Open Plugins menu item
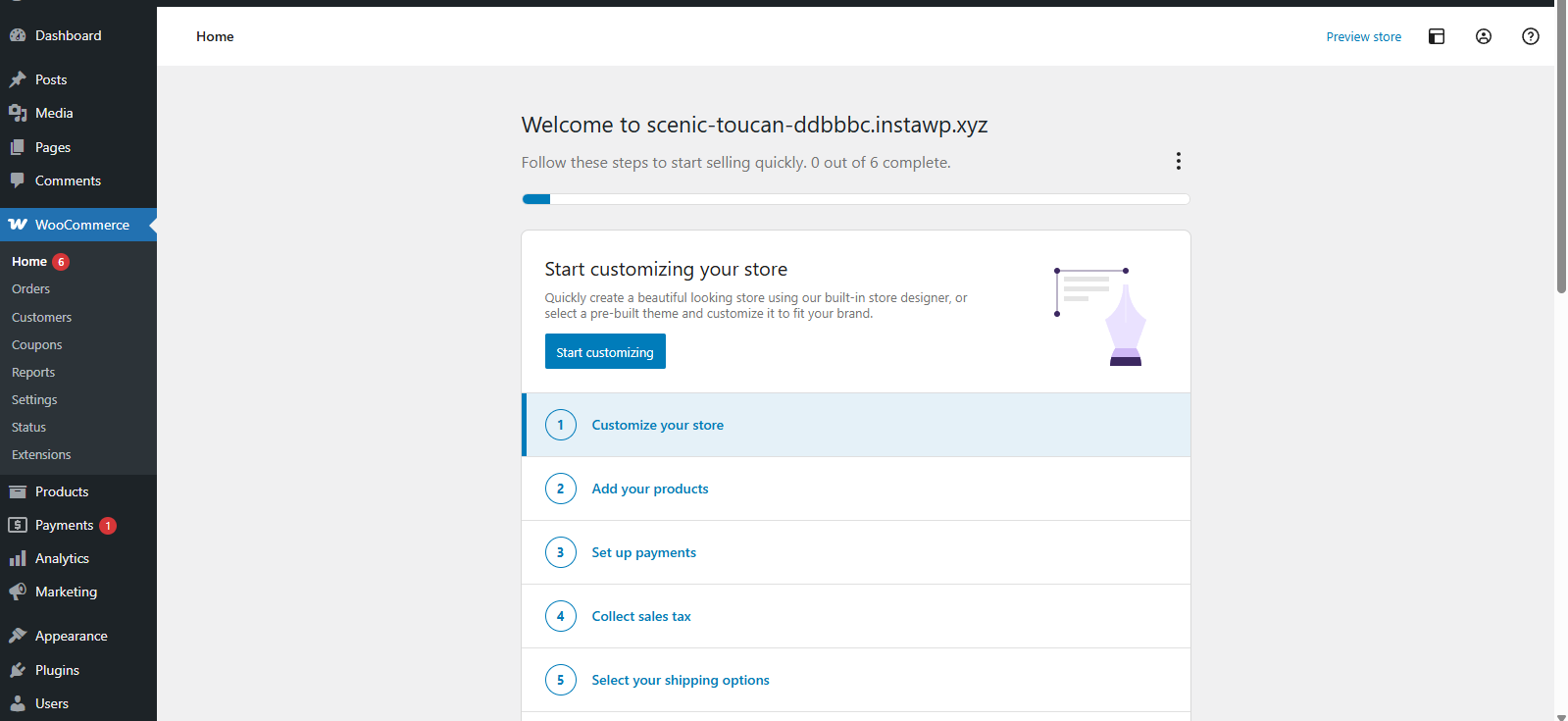 click(78, 670)
